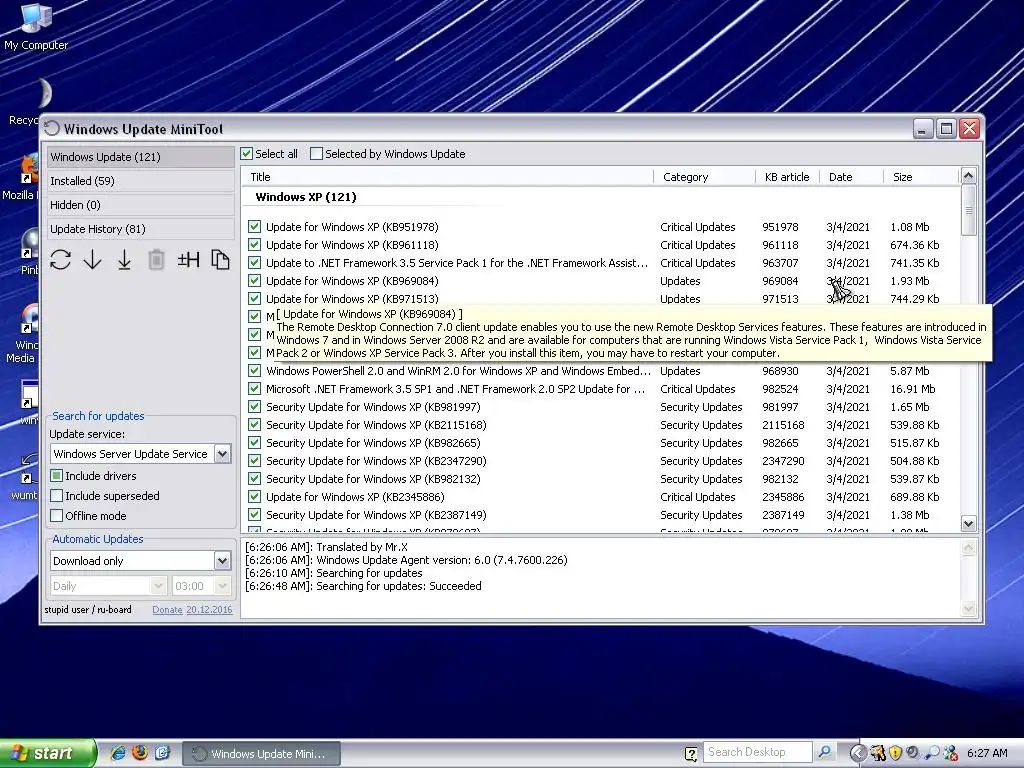Screen dimensions: 1024x768
Task: Select the Hidden (0) tab
Action: 140,205
